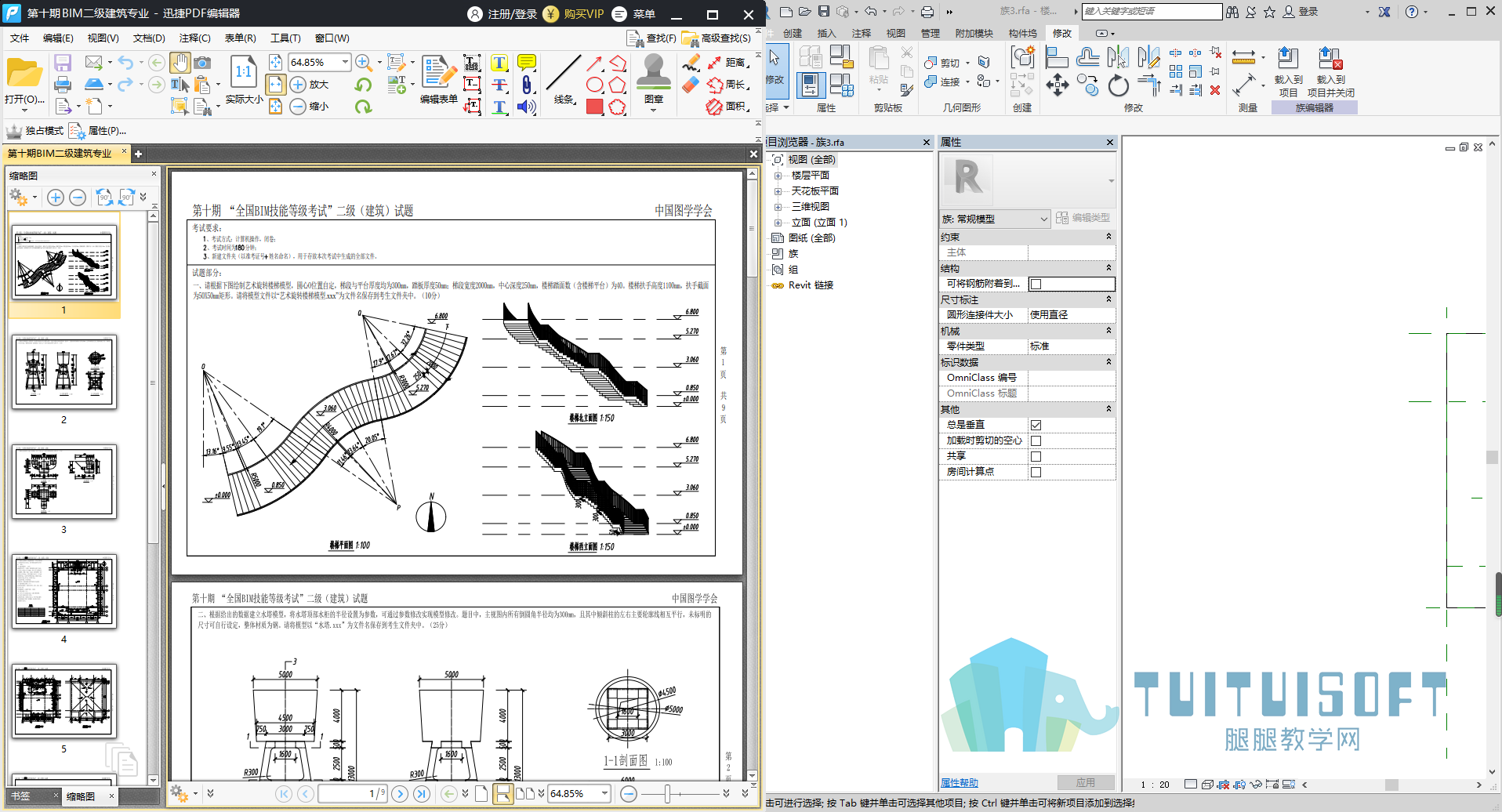Screen dimensions: 1502x812
Task: Switch to the 附加模块 ribbon tab
Action: pyautogui.click(x=974, y=33)
